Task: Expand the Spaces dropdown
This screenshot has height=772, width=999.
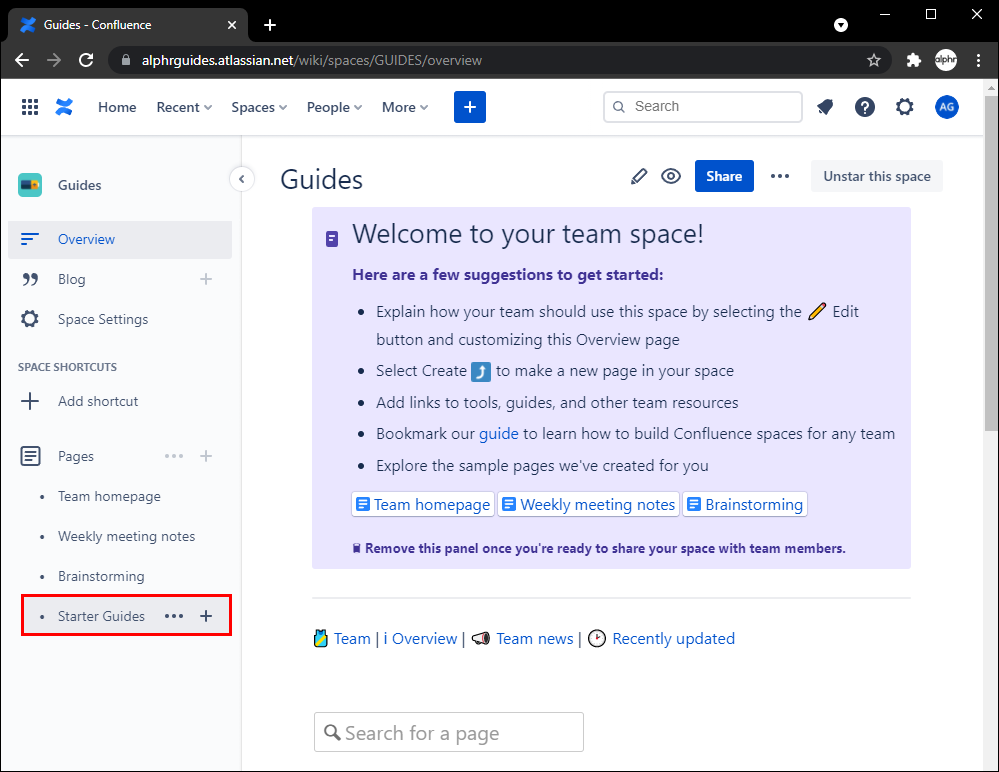Action: pos(259,107)
